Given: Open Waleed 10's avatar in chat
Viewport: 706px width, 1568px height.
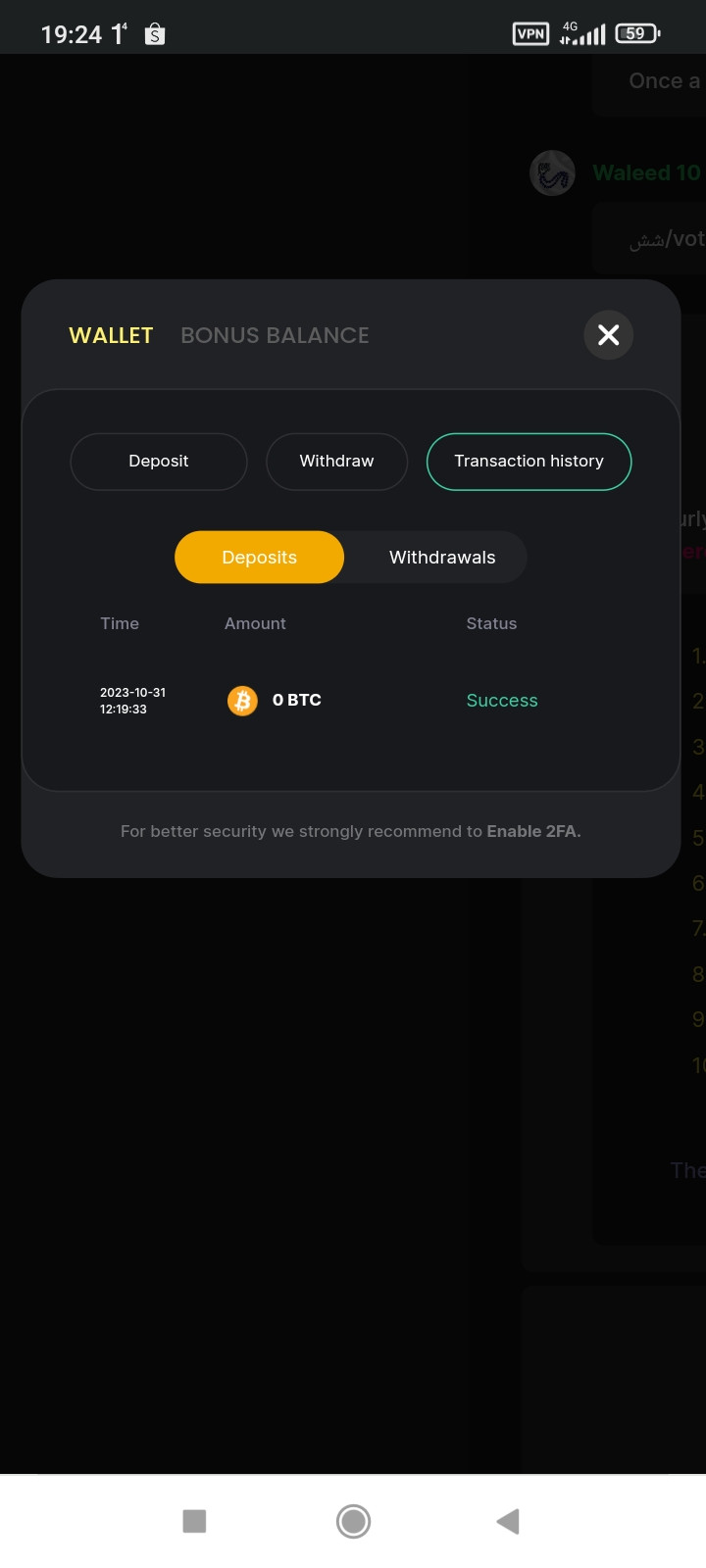Looking at the screenshot, I should click(552, 173).
